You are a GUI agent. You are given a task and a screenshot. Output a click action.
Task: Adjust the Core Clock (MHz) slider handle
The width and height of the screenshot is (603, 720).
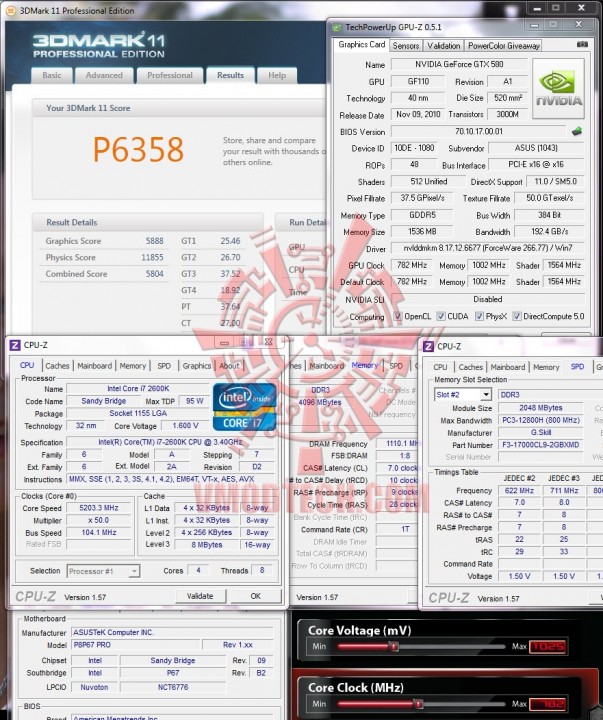coord(418,704)
